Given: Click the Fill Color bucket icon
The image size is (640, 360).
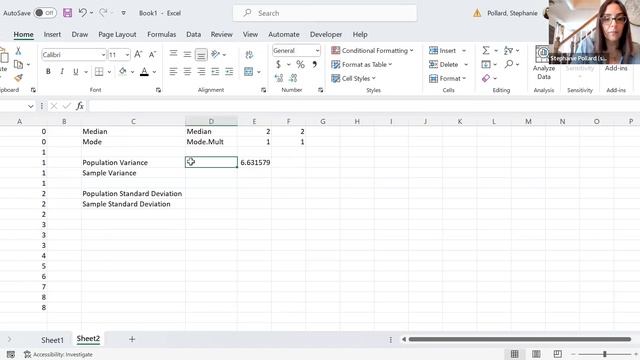Looking at the screenshot, I should [x=123, y=72].
